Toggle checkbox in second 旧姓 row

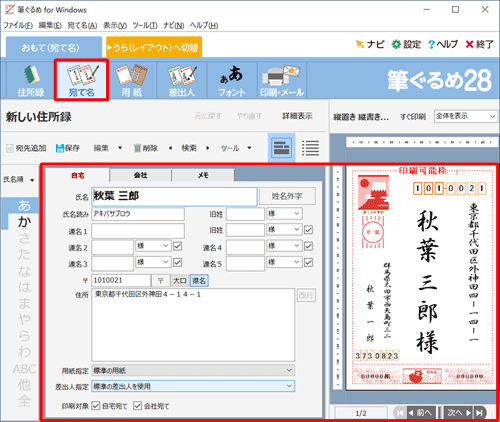(x=308, y=230)
